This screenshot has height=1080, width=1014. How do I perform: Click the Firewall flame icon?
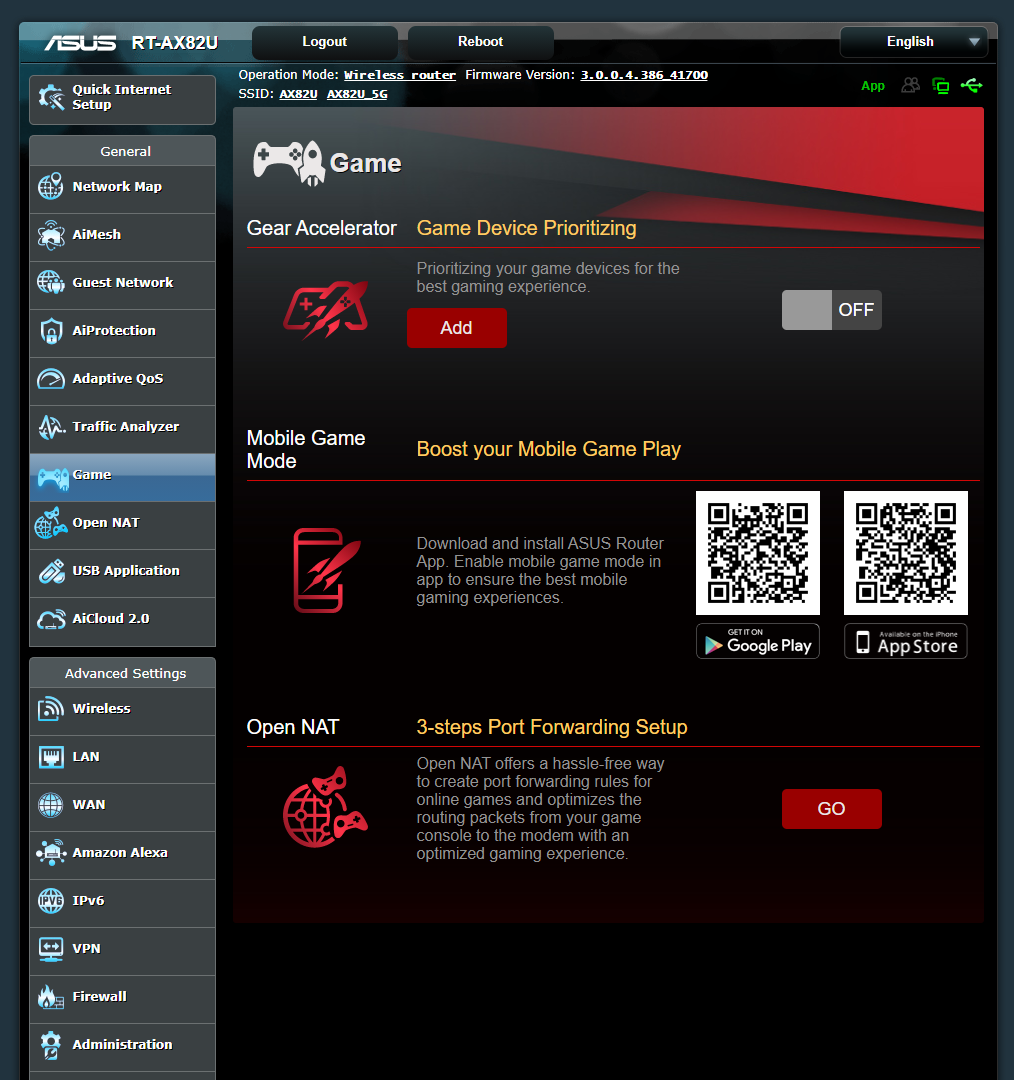(x=51, y=997)
